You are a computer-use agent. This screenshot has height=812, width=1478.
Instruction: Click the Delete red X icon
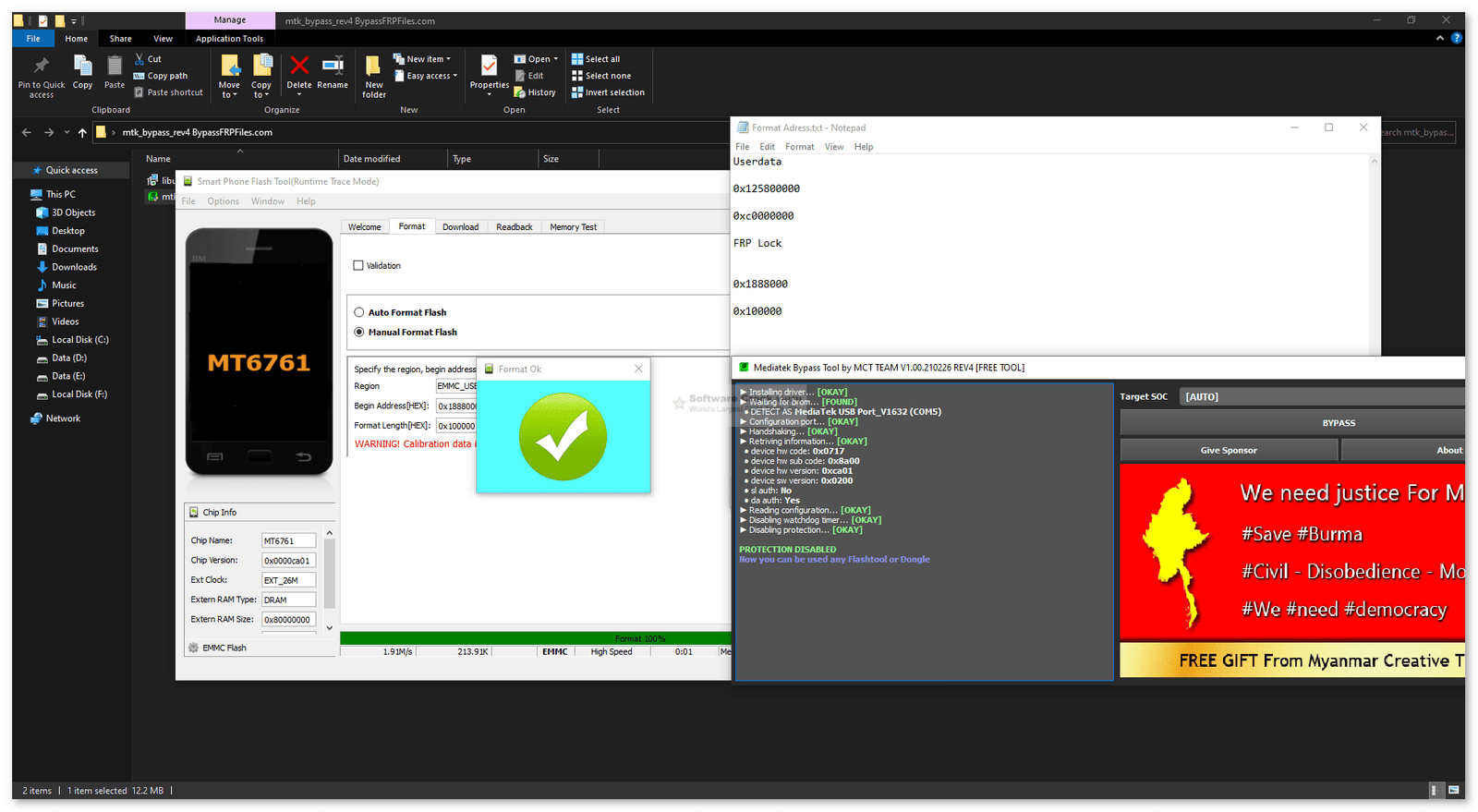(x=299, y=67)
